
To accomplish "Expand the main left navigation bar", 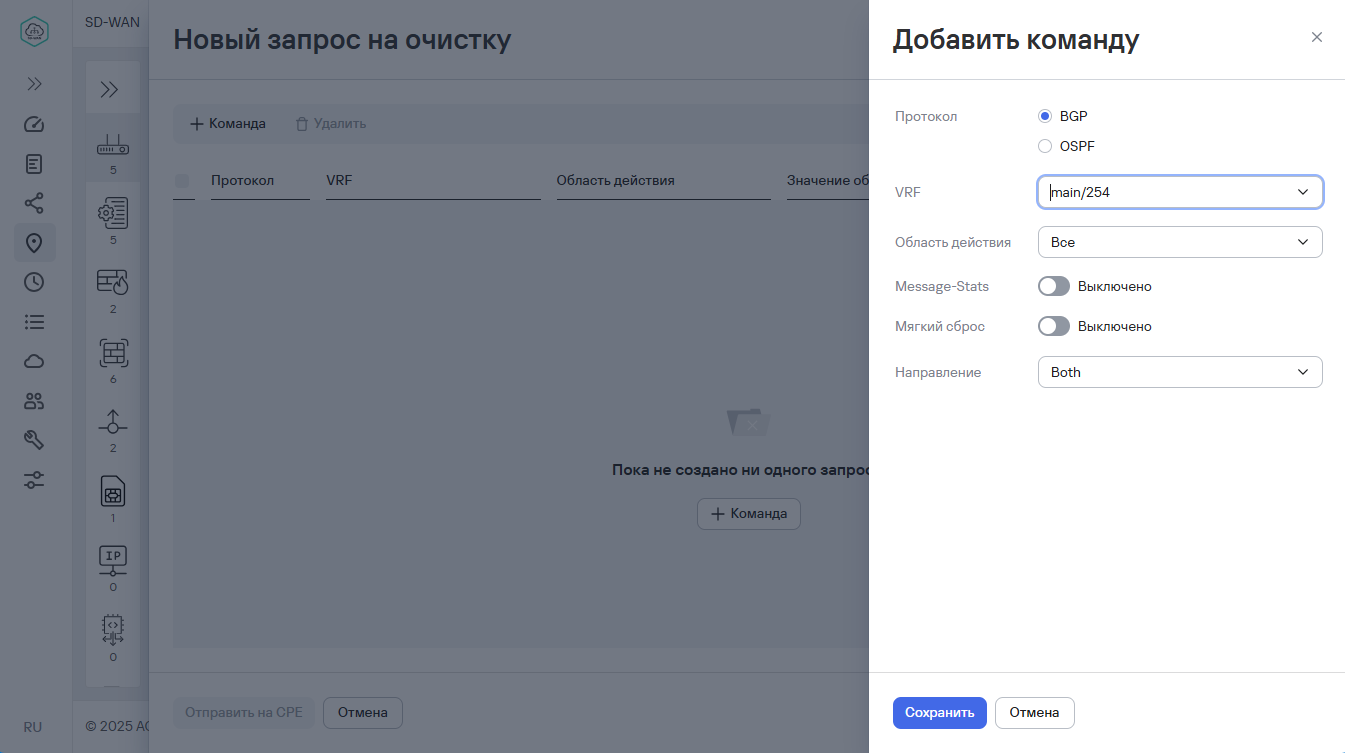I will pyautogui.click(x=35, y=84).
